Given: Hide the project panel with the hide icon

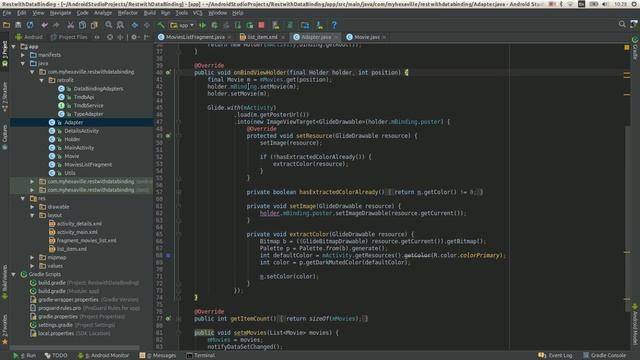Looking at the screenshot, I should tap(147, 37).
